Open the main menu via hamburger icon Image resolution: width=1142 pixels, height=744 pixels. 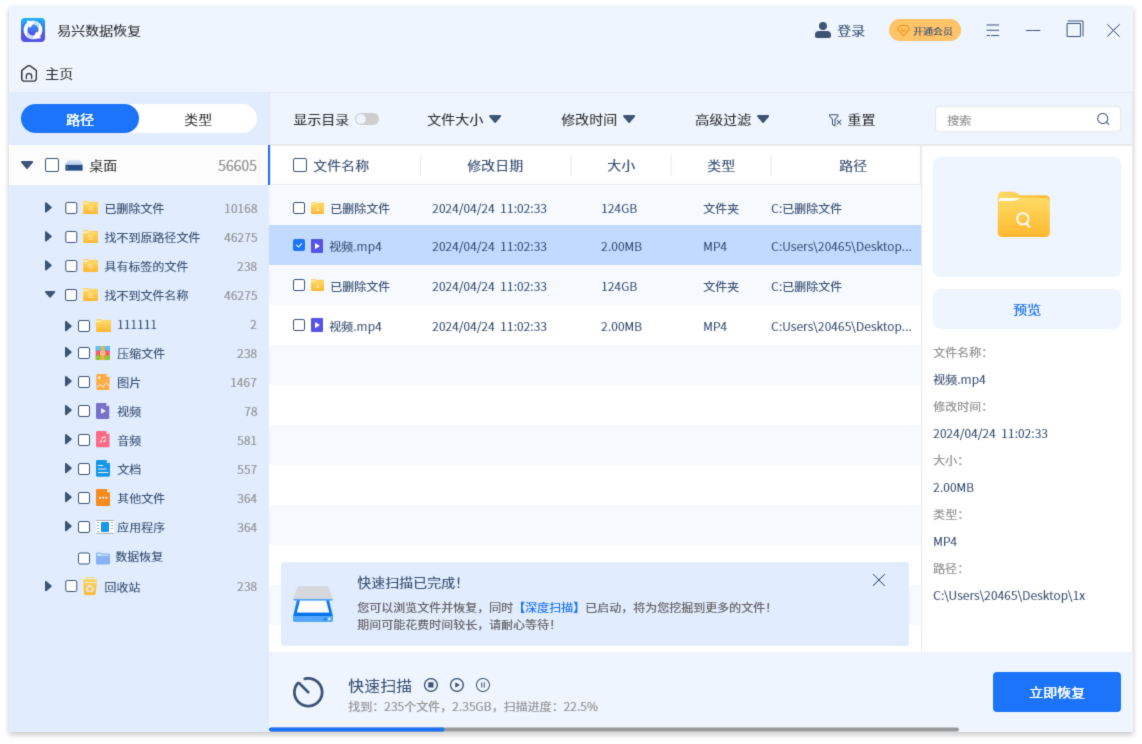pyautogui.click(x=992, y=30)
